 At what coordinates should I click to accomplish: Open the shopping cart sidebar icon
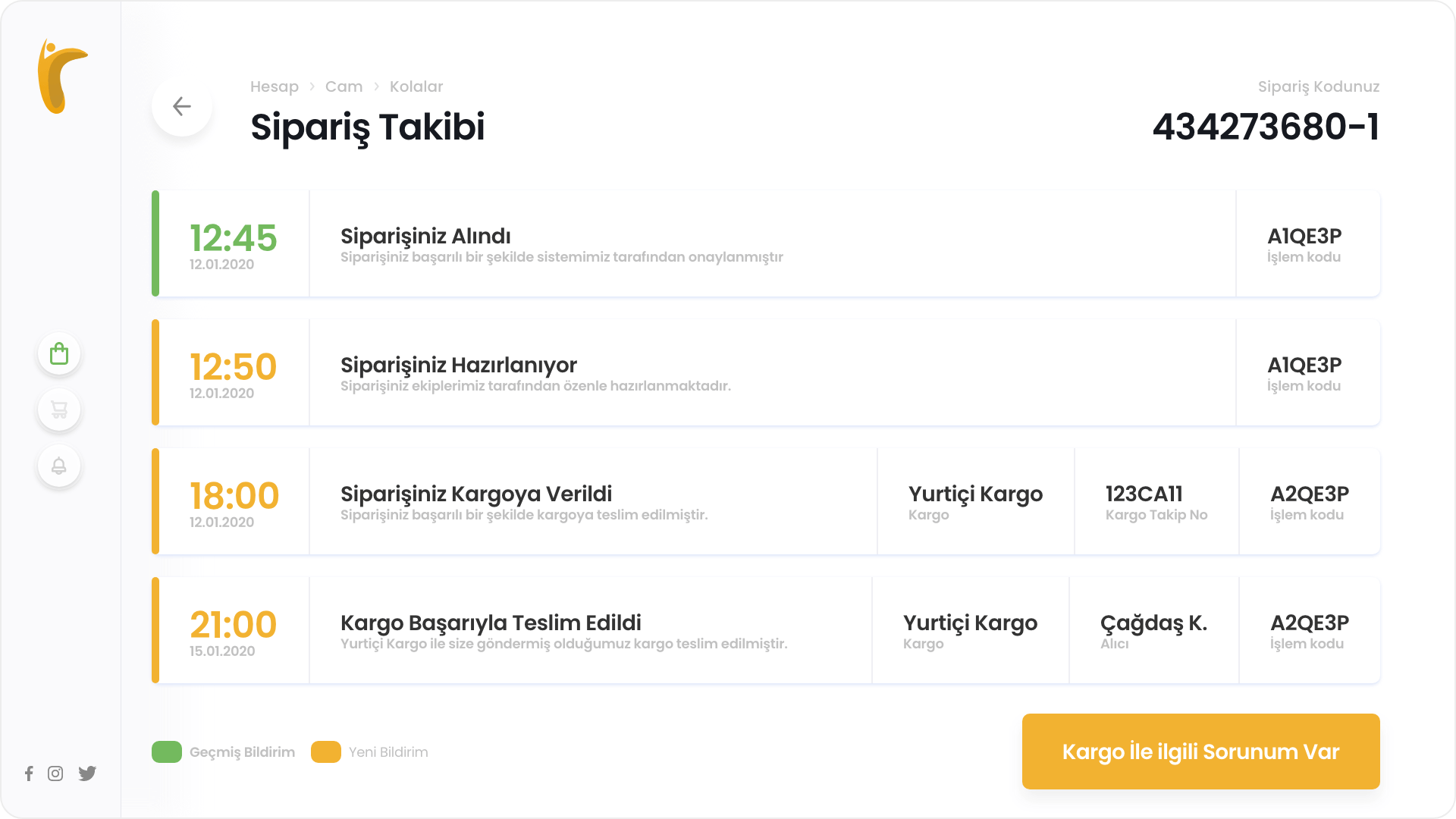click(x=59, y=409)
